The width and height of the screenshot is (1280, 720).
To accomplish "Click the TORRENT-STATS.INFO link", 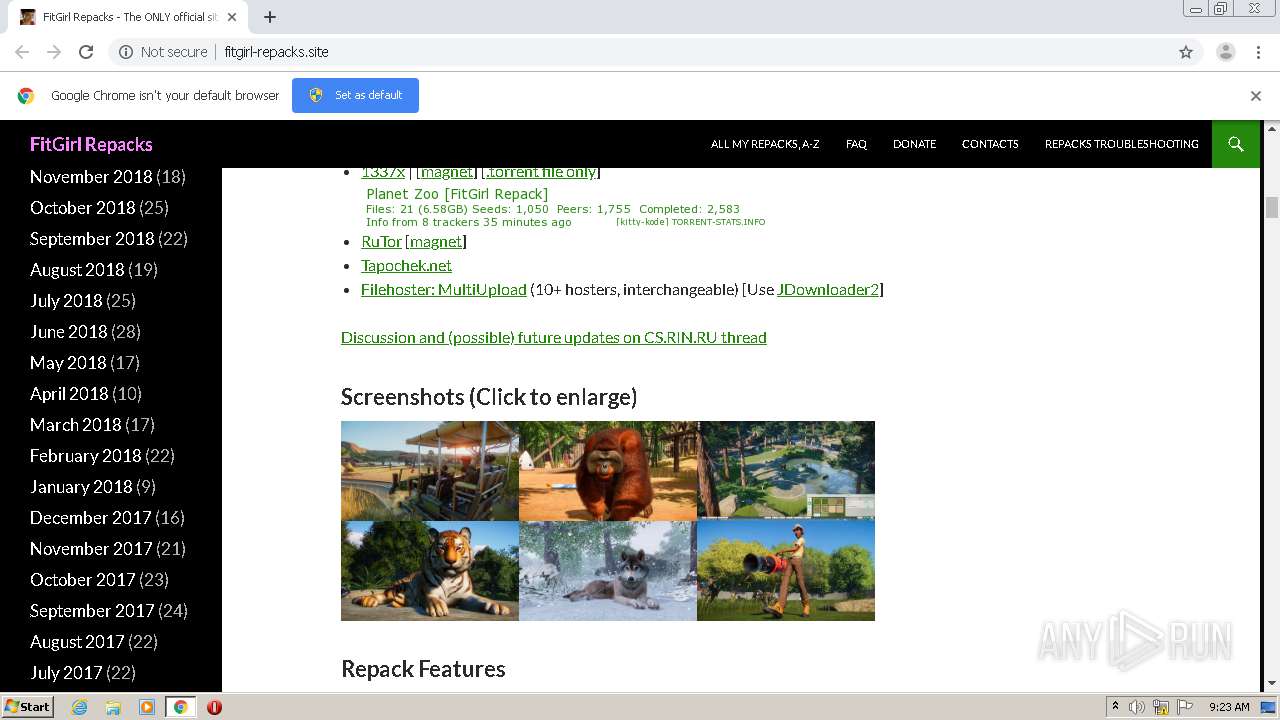I will (x=718, y=222).
